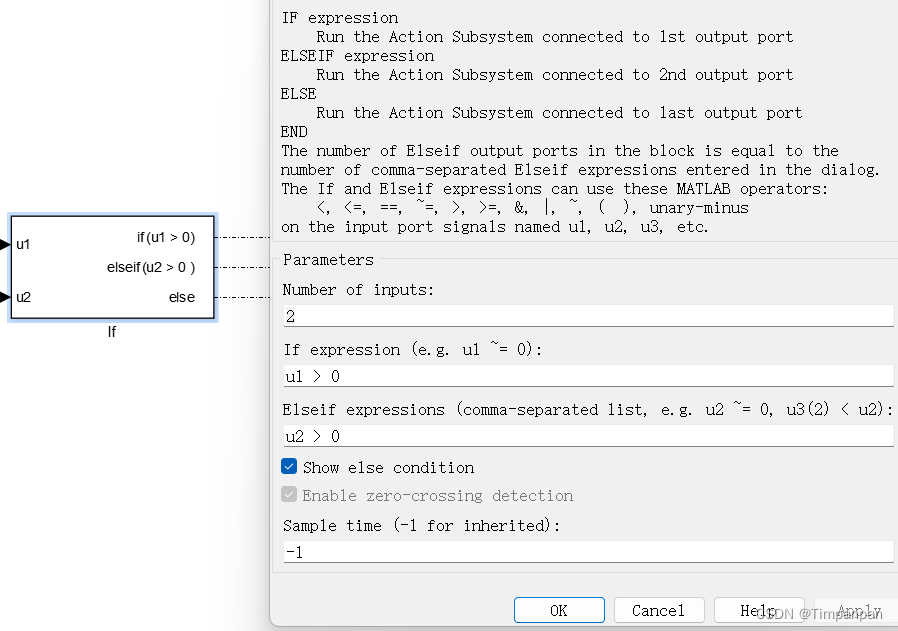Select the elseif(u2 > 0) output port
Image resolution: width=898 pixels, height=631 pixels.
[151, 267]
